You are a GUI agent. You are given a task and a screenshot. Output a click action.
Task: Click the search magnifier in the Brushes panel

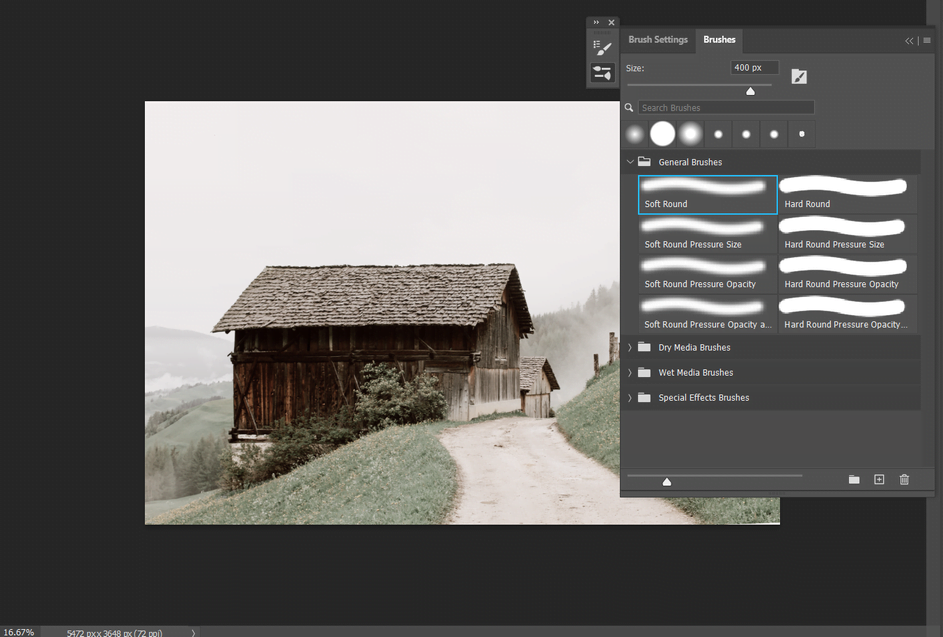click(629, 106)
